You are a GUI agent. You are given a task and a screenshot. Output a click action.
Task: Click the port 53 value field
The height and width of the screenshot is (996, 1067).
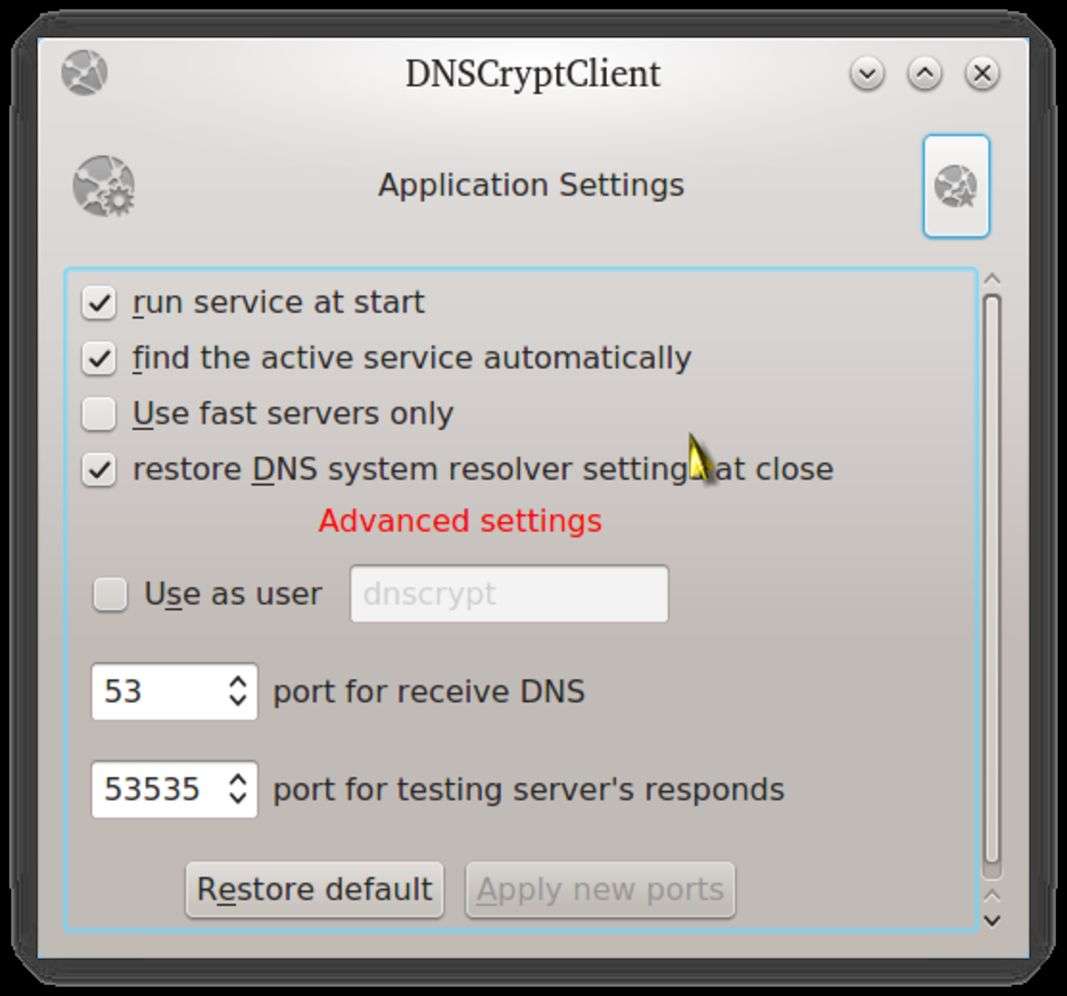coord(155,691)
